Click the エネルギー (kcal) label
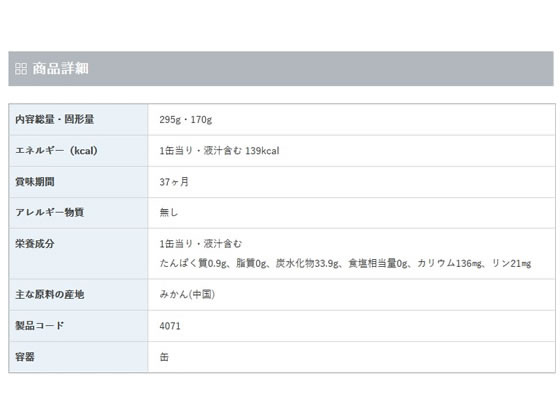This screenshot has width=560, height=420. pos(56,151)
